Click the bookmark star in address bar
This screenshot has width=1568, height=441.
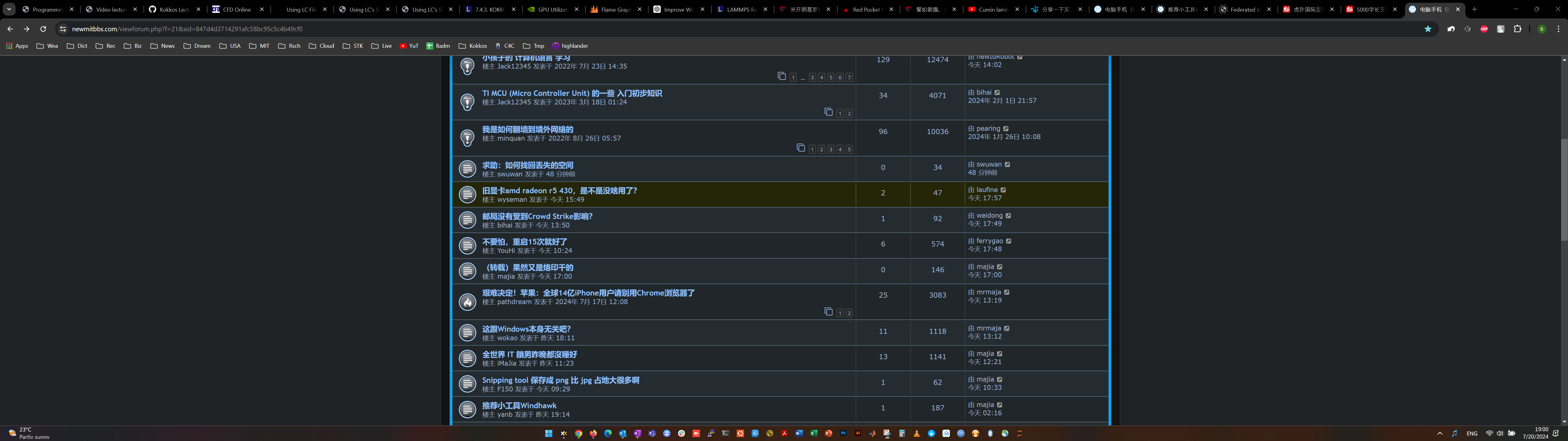1427,28
